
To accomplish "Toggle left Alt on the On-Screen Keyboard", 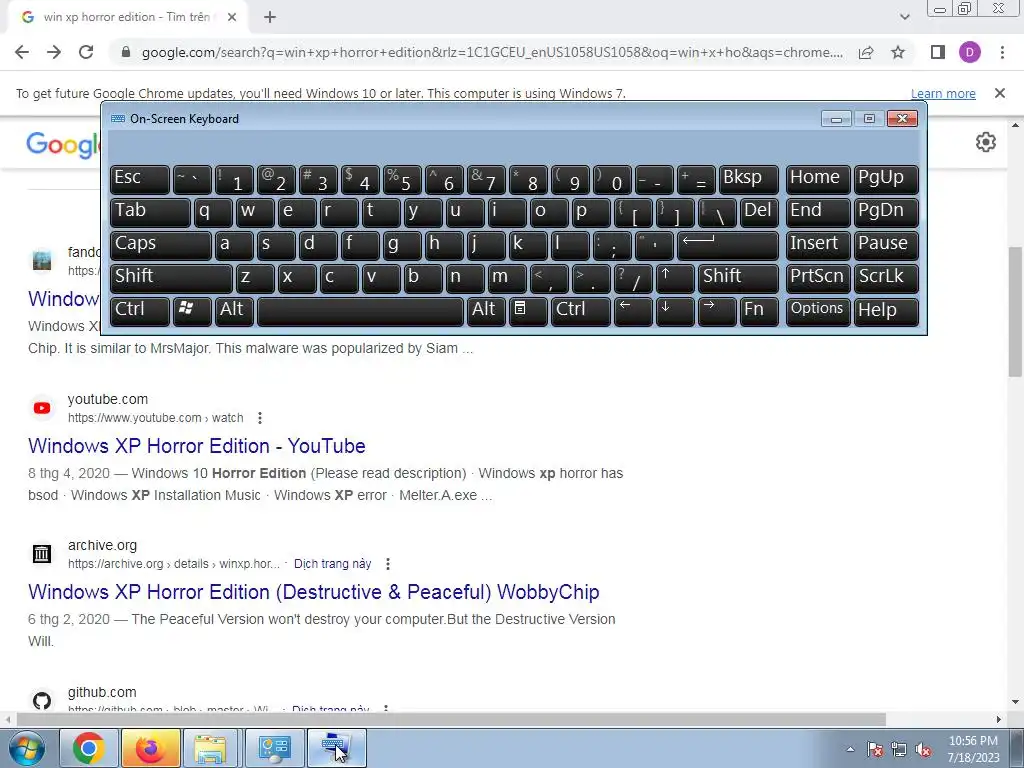I will click(x=234, y=311).
